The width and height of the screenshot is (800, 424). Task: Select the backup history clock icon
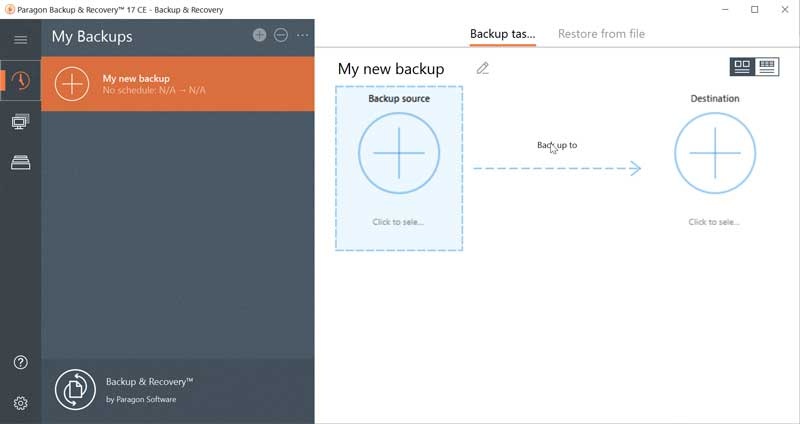coord(20,81)
